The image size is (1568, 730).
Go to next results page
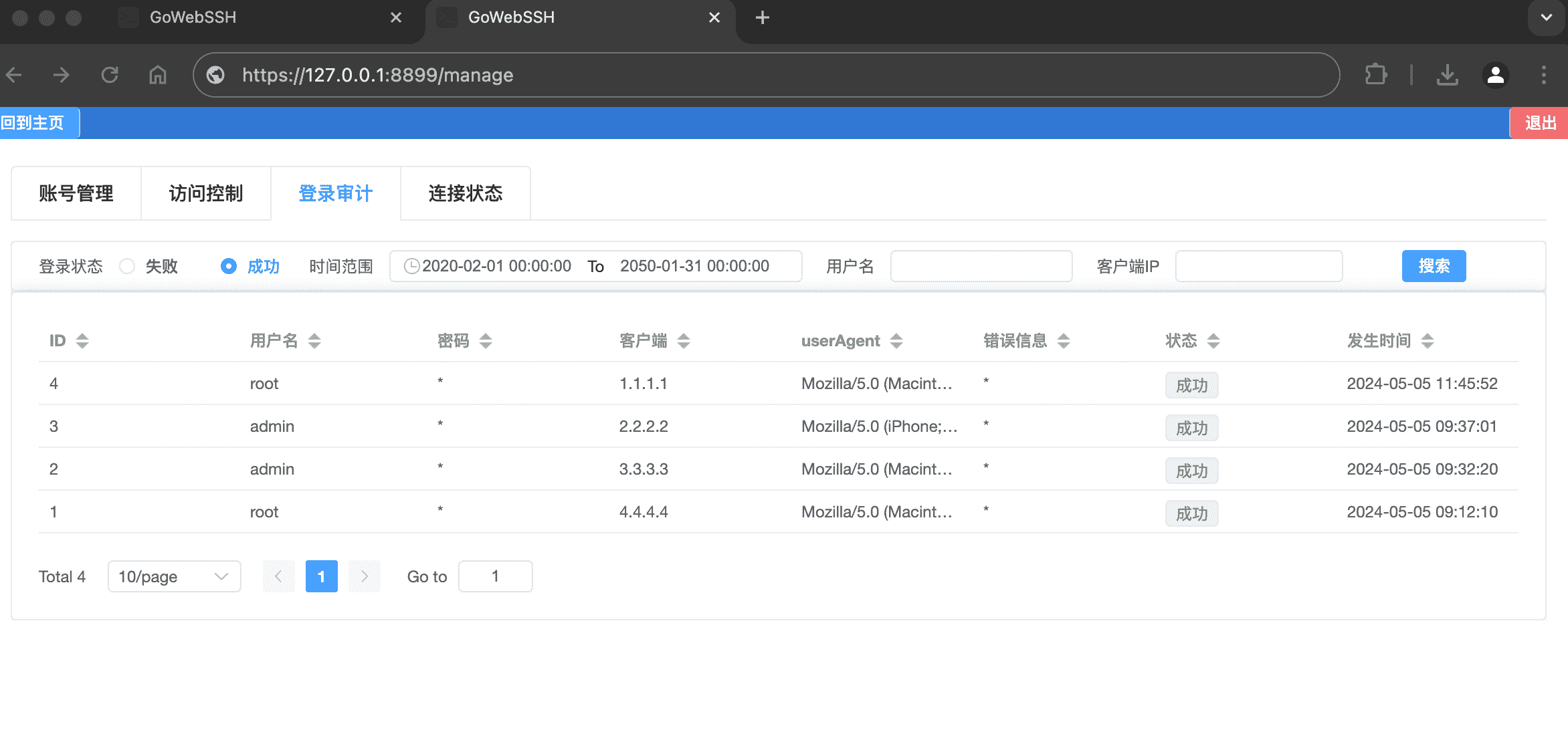[365, 576]
